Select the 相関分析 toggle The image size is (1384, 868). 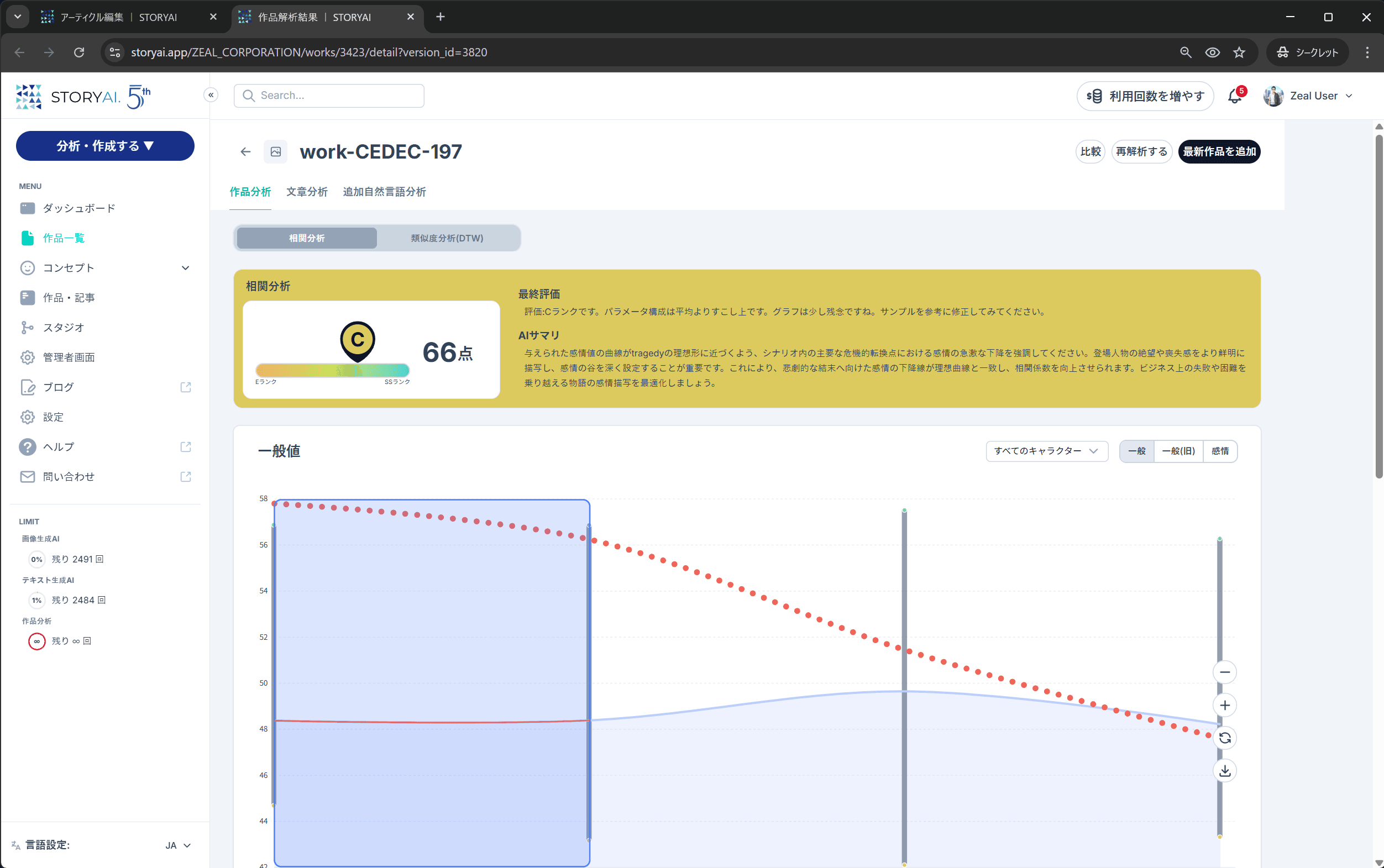click(x=307, y=238)
